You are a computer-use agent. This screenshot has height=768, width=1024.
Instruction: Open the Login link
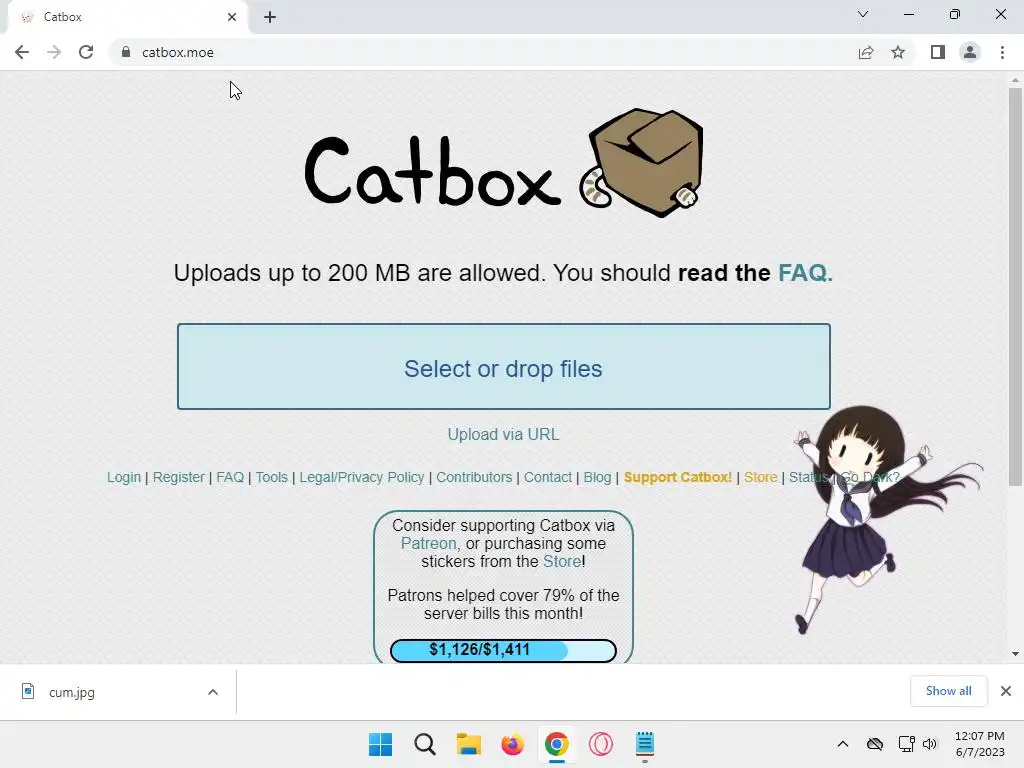click(124, 477)
